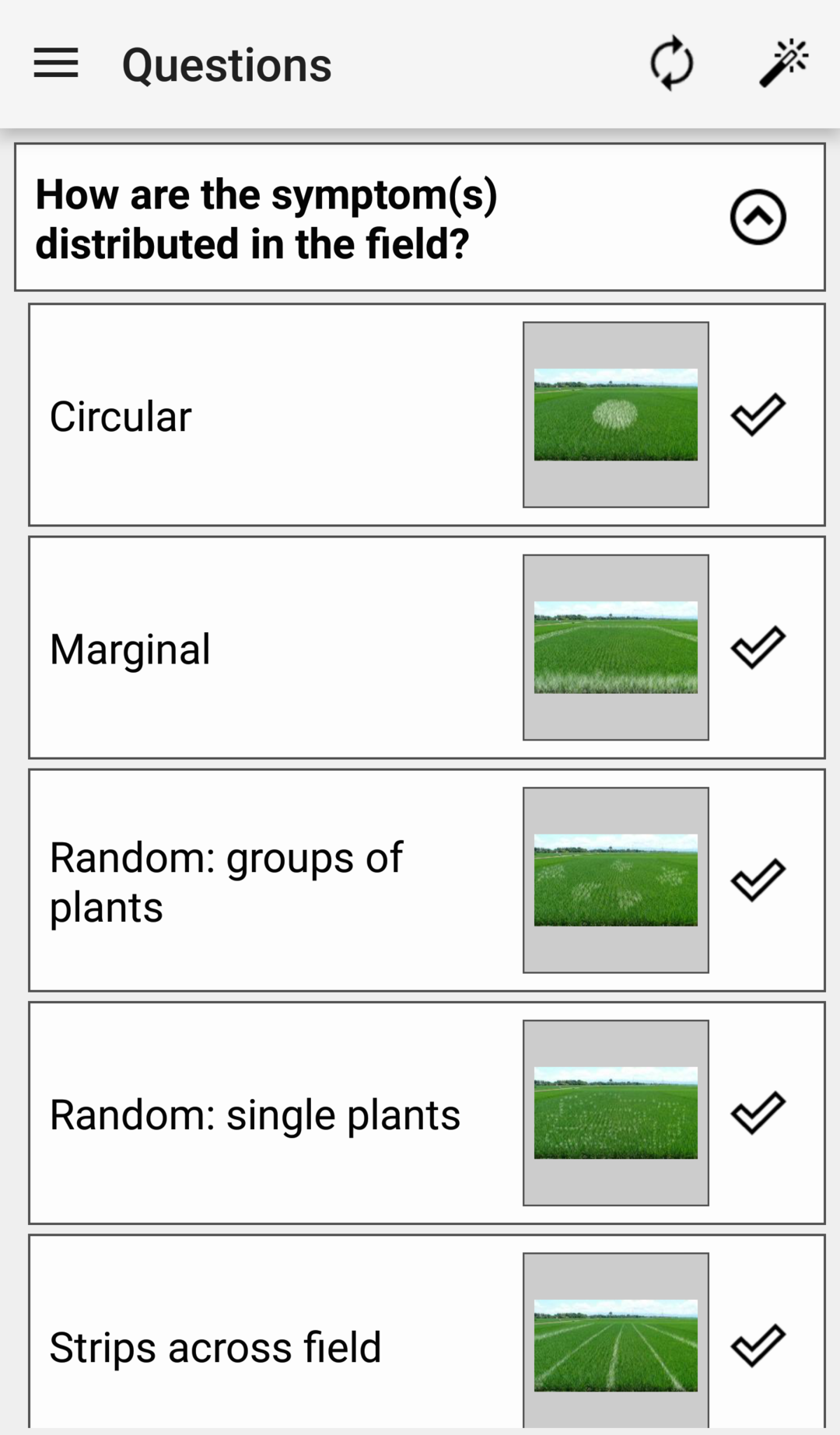The image size is (840, 1435).
Task: Select the Strips across field label
Action: pos(215,1347)
